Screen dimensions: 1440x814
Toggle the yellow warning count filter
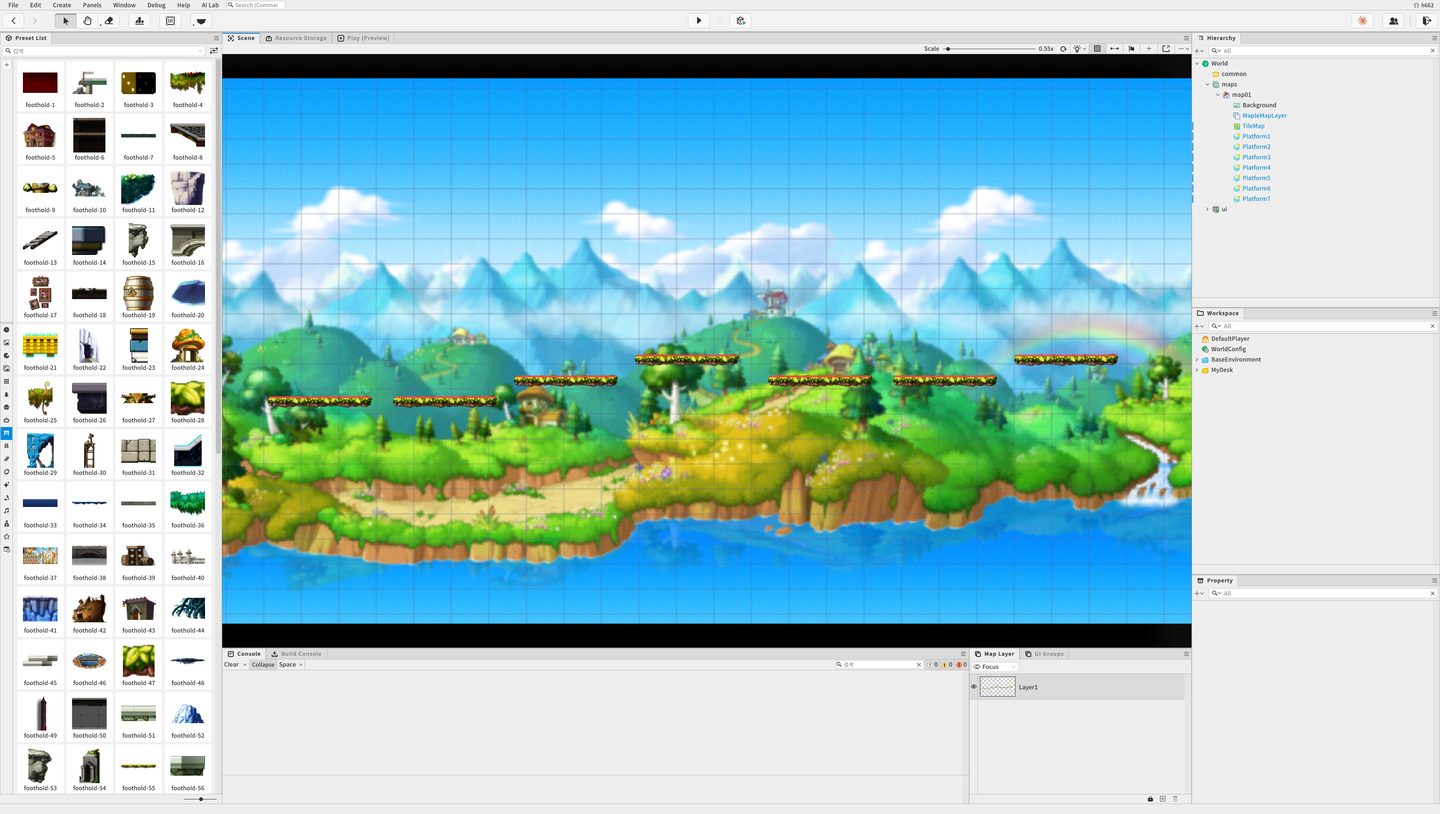coord(946,664)
